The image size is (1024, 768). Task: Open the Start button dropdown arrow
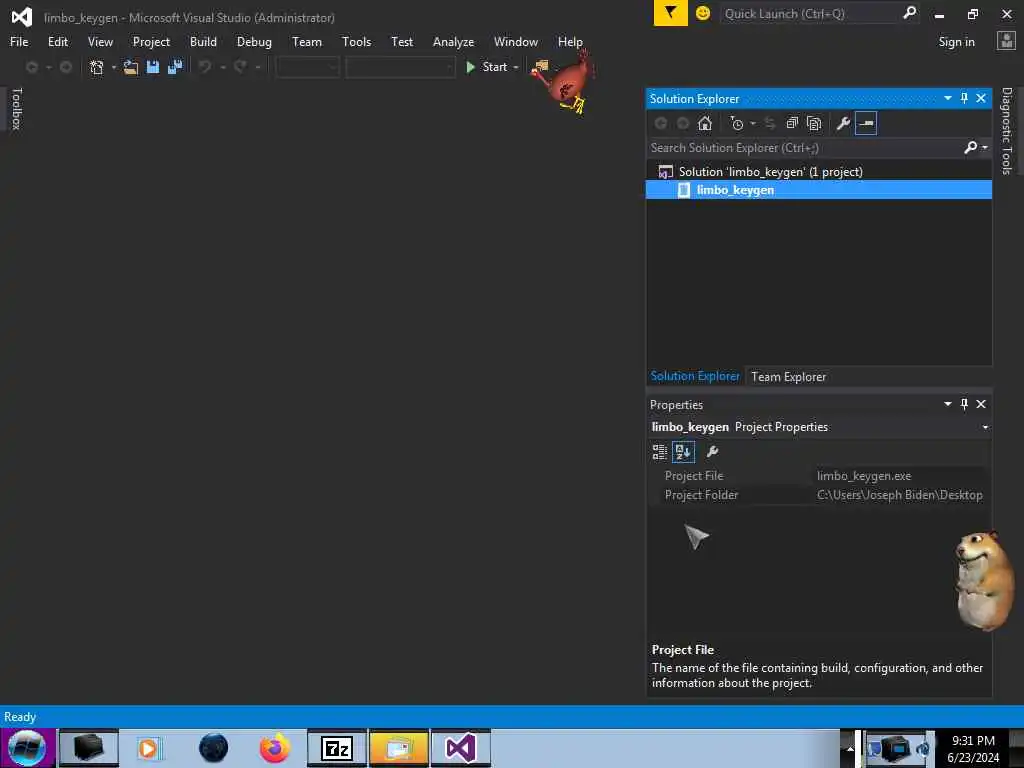point(516,67)
